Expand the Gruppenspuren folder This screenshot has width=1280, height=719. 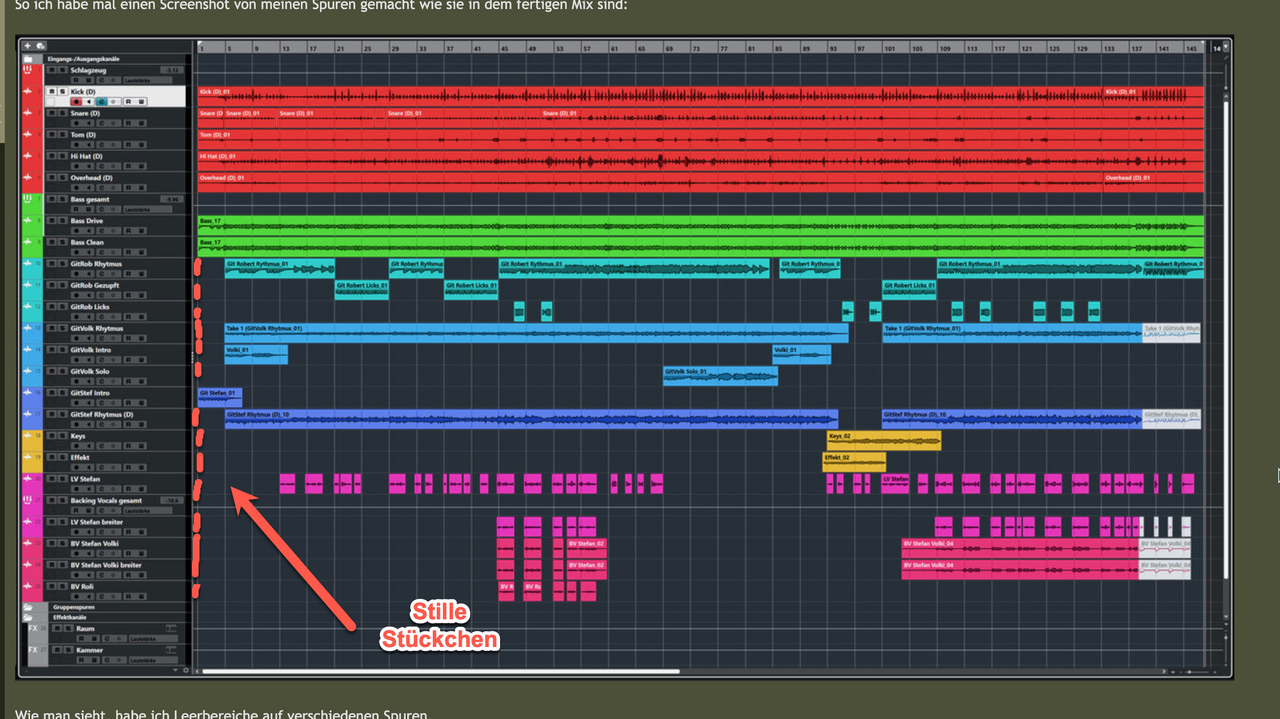[28, 607]
